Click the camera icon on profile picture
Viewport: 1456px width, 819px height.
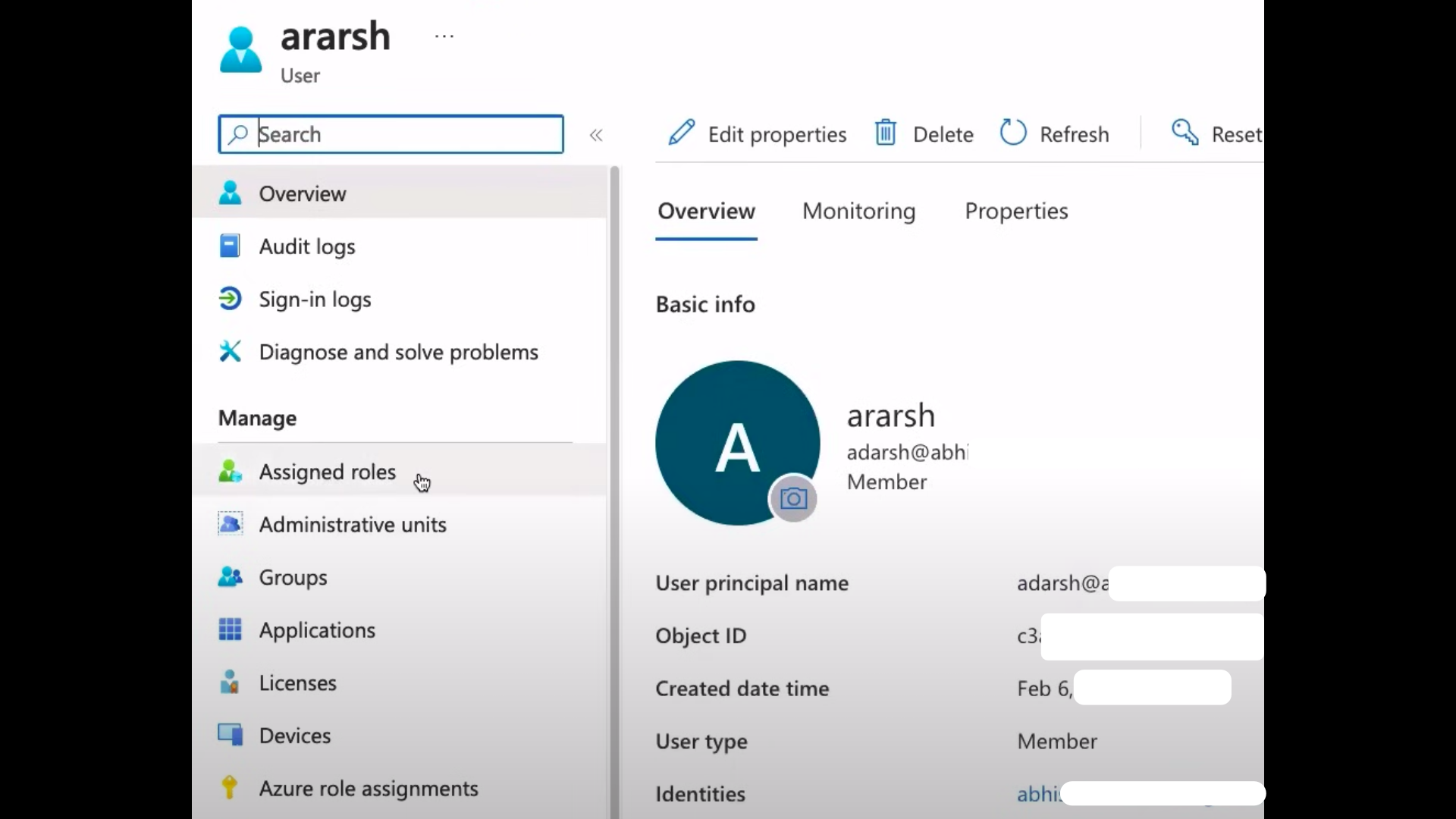[x=793, y=499]
